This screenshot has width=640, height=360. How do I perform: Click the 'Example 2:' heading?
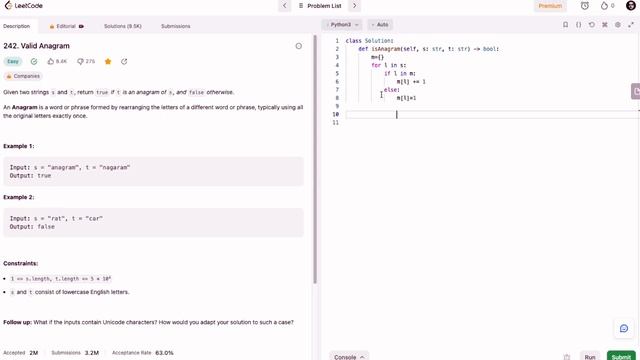(19, 197)
